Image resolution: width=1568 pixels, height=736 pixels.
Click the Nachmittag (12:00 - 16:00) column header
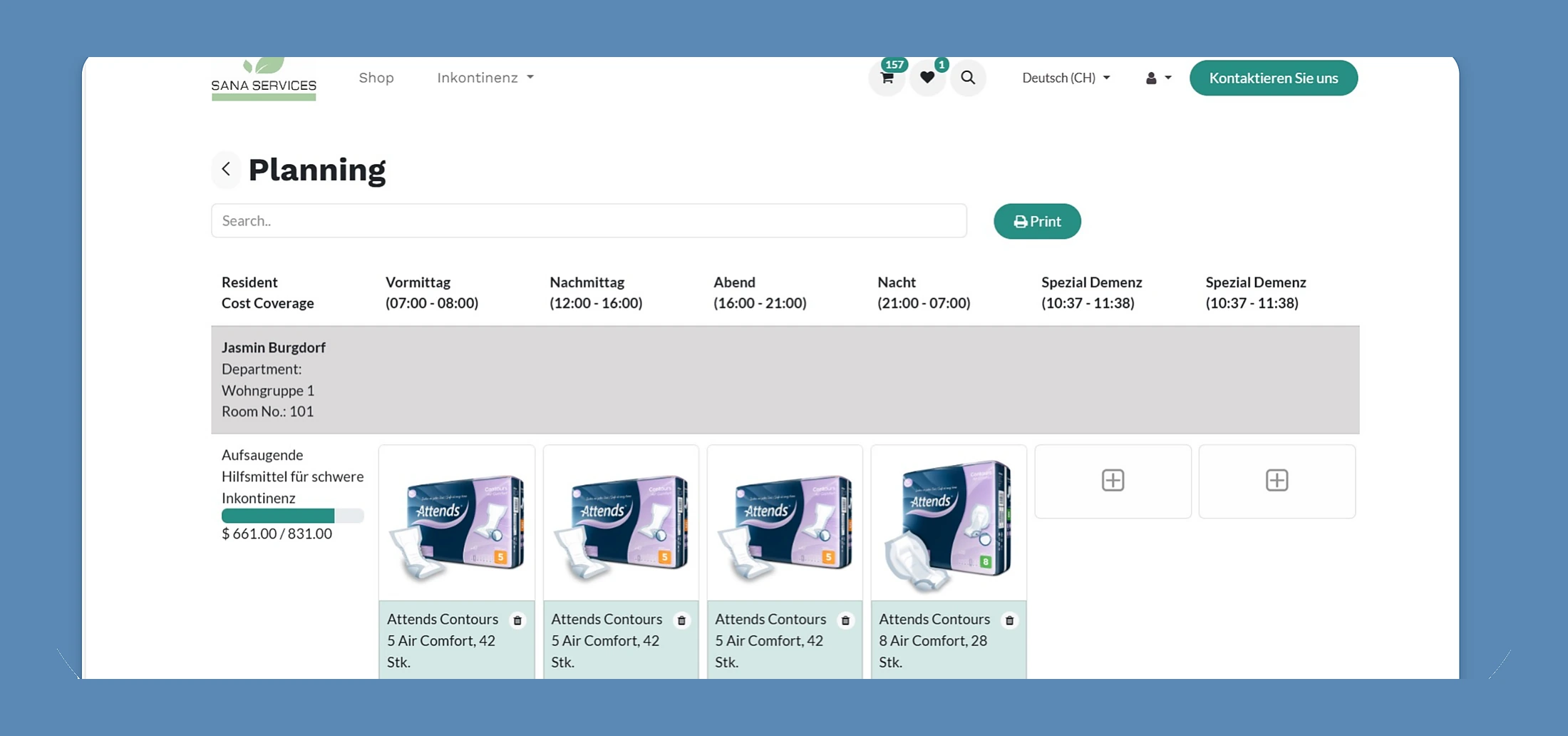(596, 292)
